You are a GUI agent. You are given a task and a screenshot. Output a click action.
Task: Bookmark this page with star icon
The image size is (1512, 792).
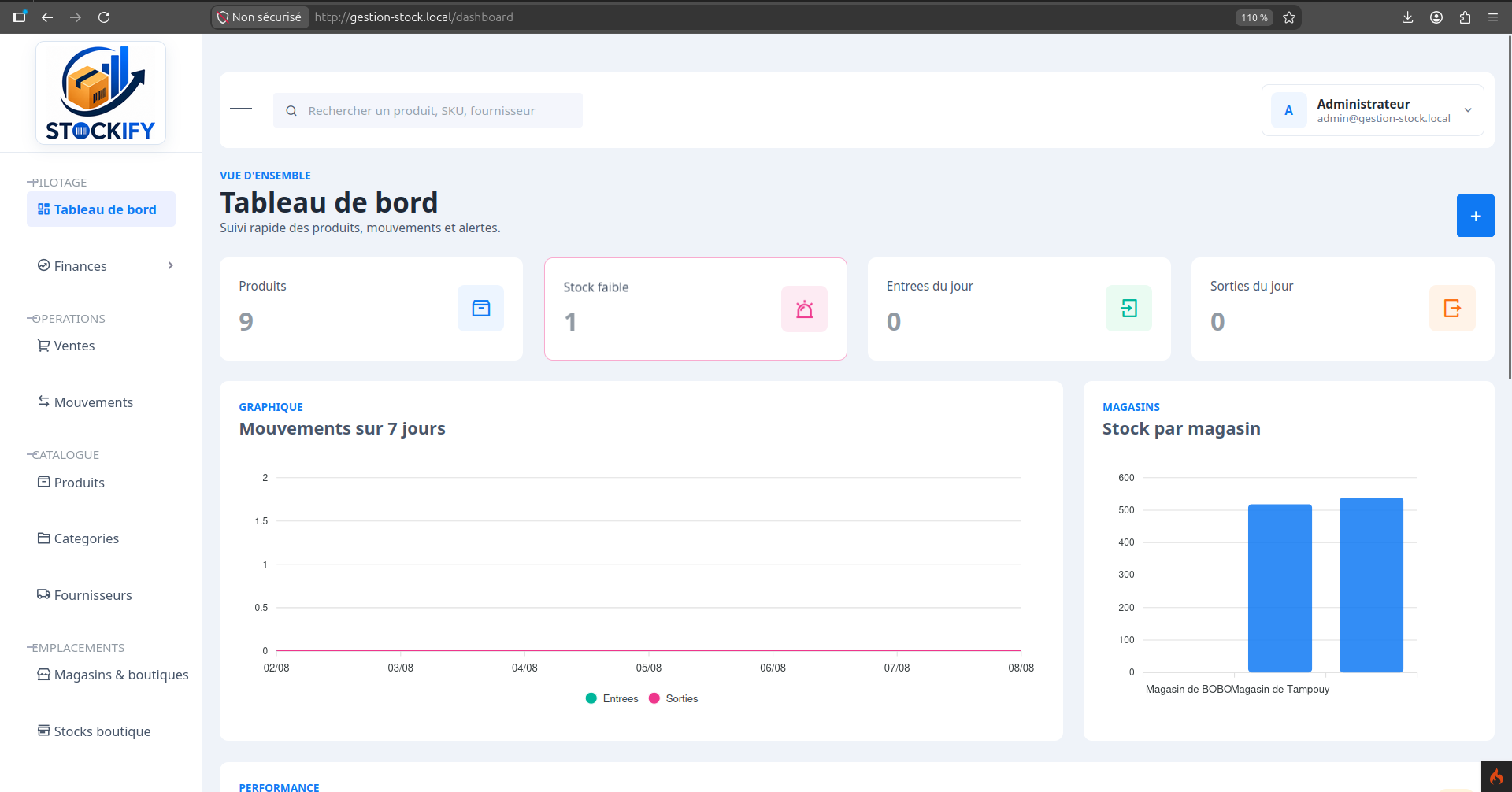(1289, 17)
